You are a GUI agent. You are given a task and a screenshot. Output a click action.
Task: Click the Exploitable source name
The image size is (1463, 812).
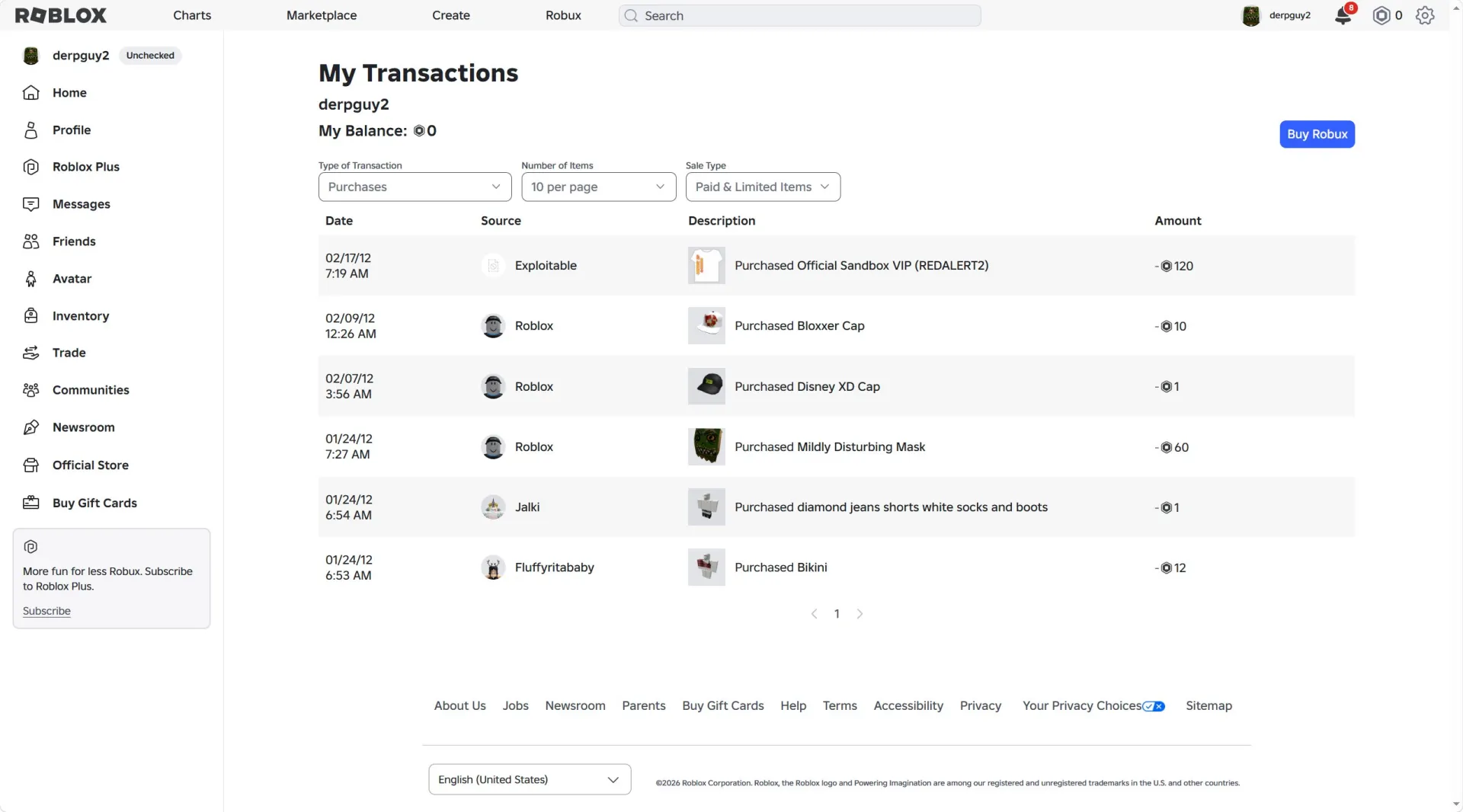546,266
